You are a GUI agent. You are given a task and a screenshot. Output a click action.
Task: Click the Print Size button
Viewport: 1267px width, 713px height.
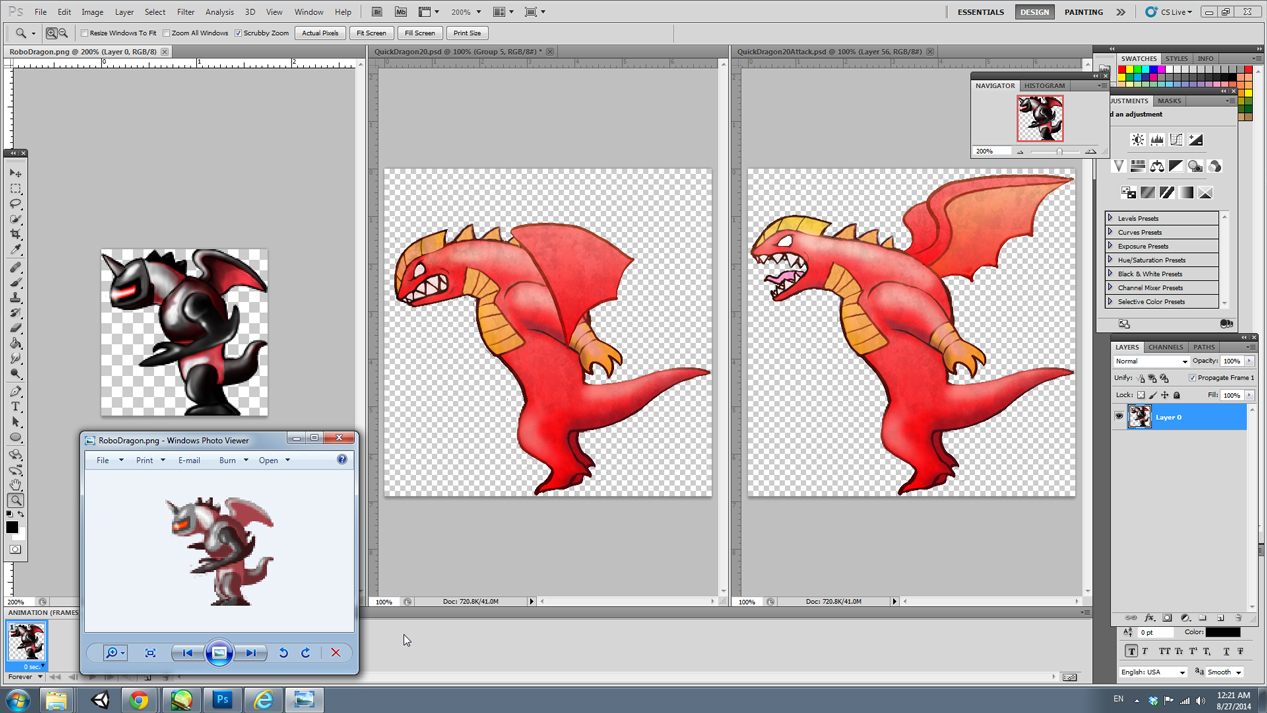coord(467,33)
